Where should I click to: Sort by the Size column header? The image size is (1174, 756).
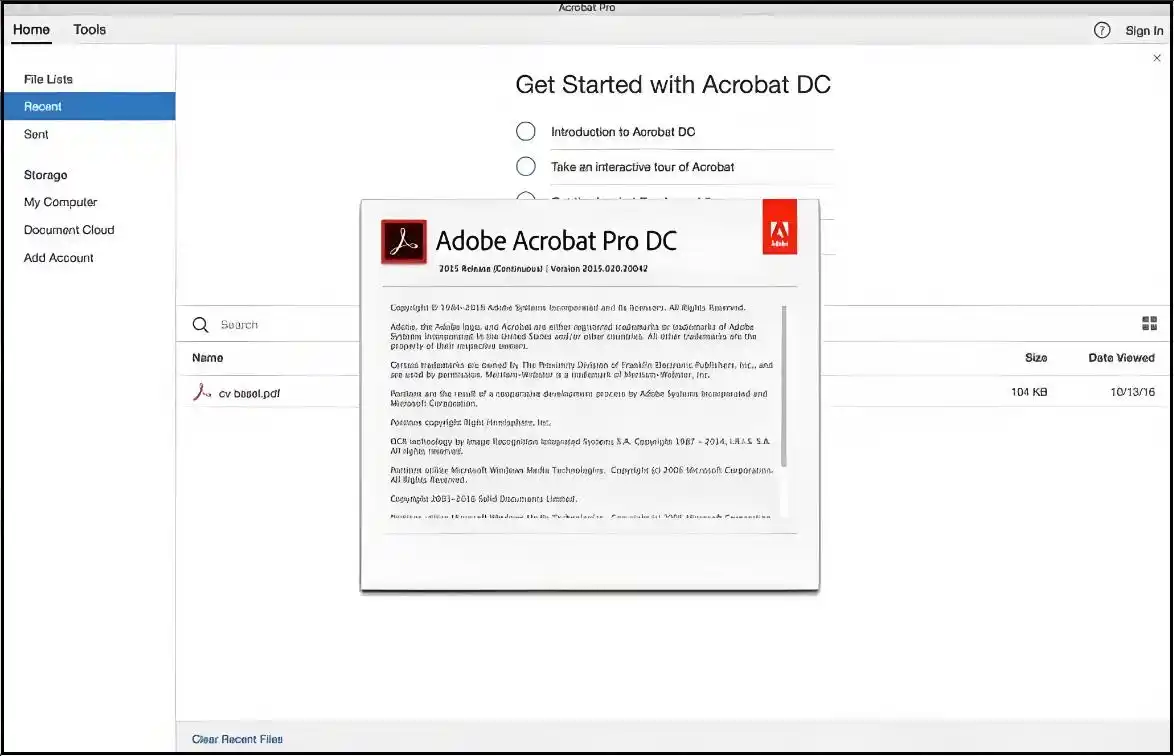(1036, 358)
